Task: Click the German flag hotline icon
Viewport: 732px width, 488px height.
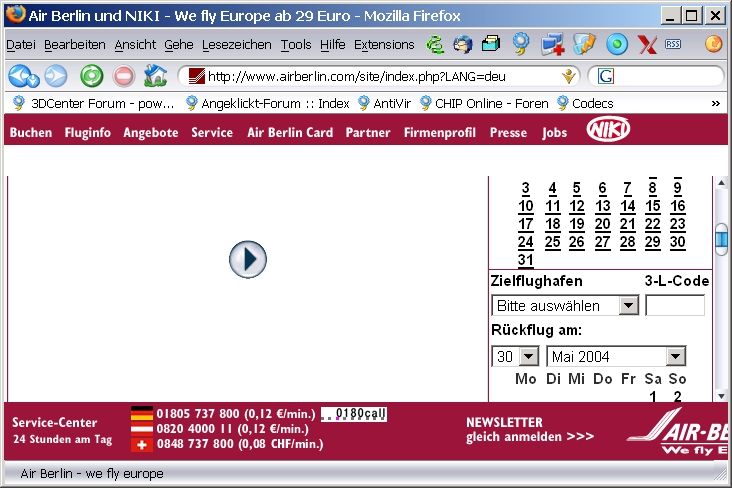Action: tap(141, 414)
